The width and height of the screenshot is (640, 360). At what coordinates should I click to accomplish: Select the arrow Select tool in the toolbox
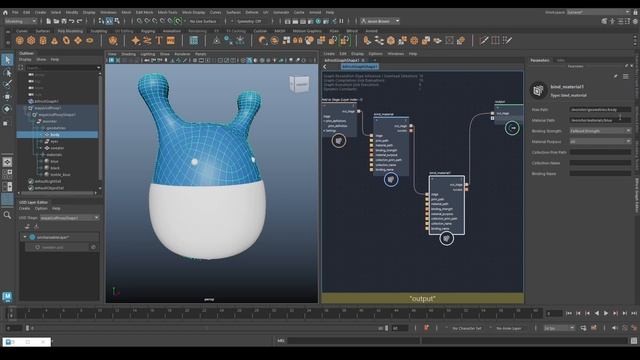click(x=7, y=60)
